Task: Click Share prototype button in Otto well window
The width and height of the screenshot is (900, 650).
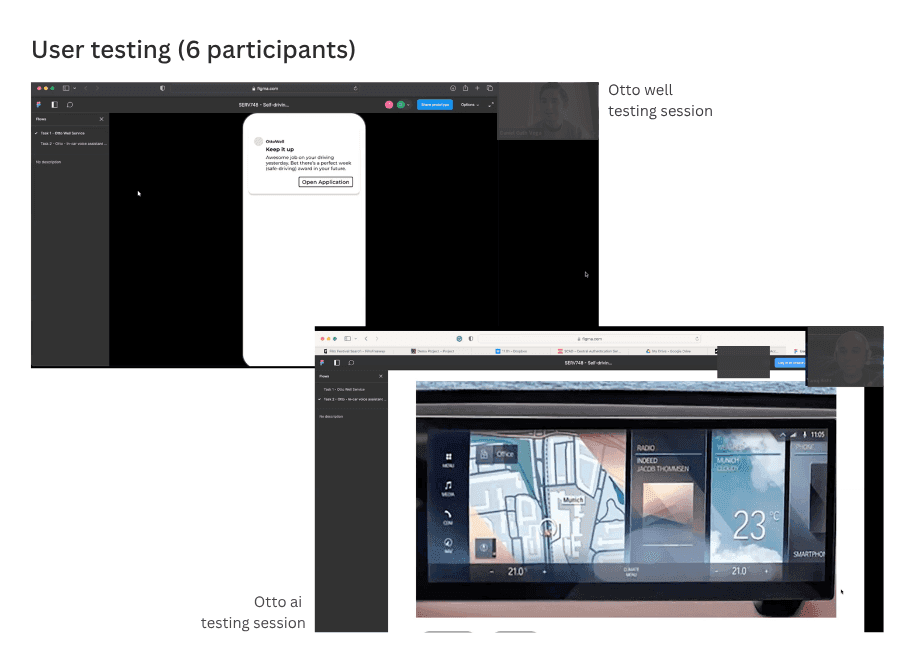Action: 435,105
